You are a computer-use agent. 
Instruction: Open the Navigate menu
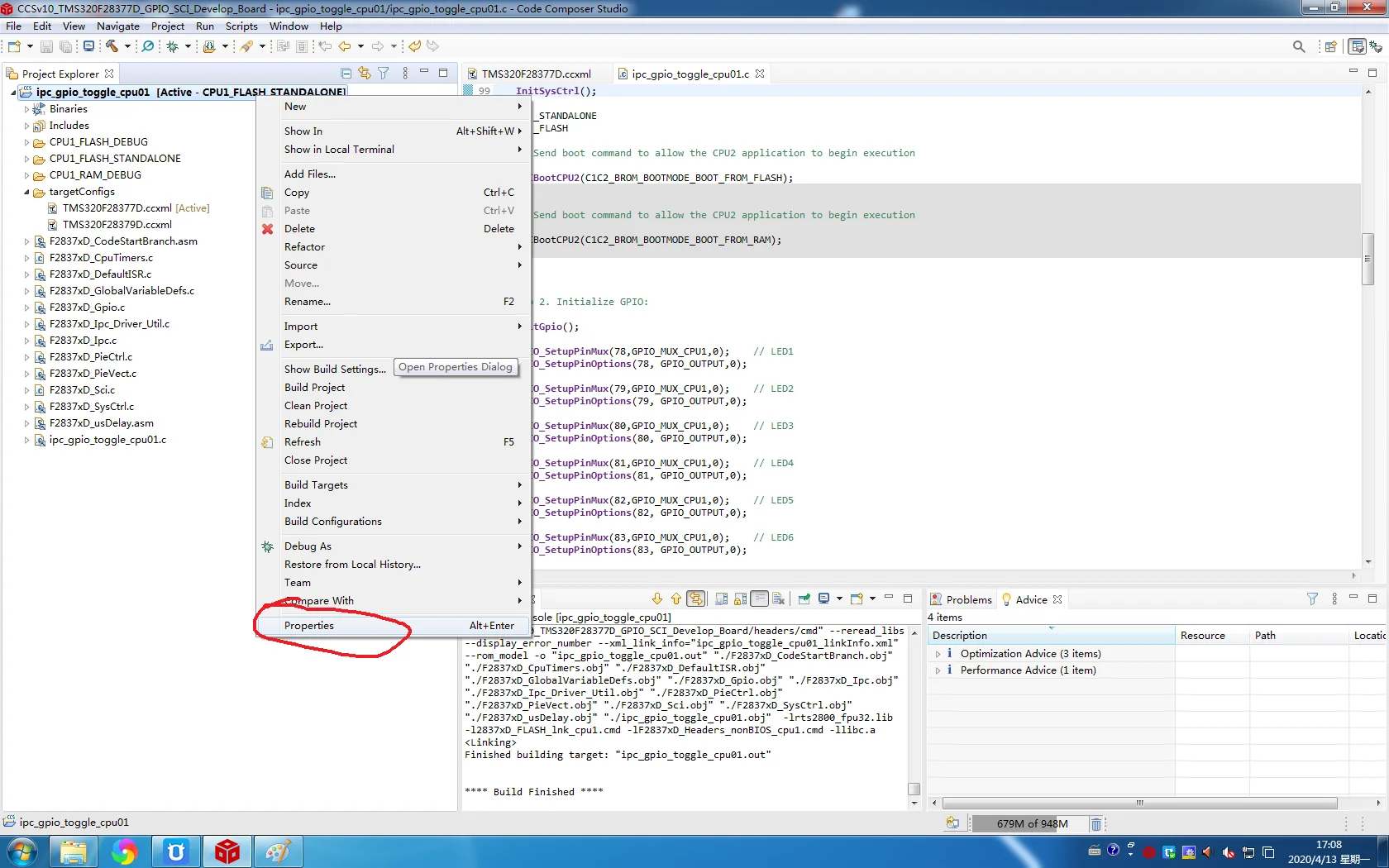click(x=118, y=26)
